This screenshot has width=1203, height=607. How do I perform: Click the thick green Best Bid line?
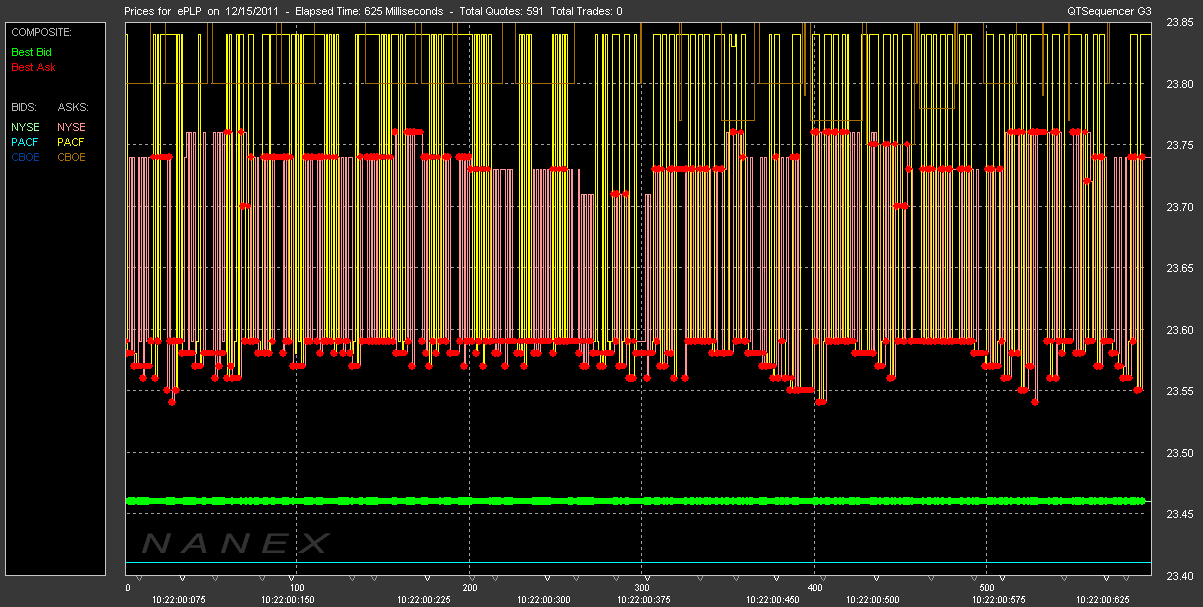click(x=635, y=500)
